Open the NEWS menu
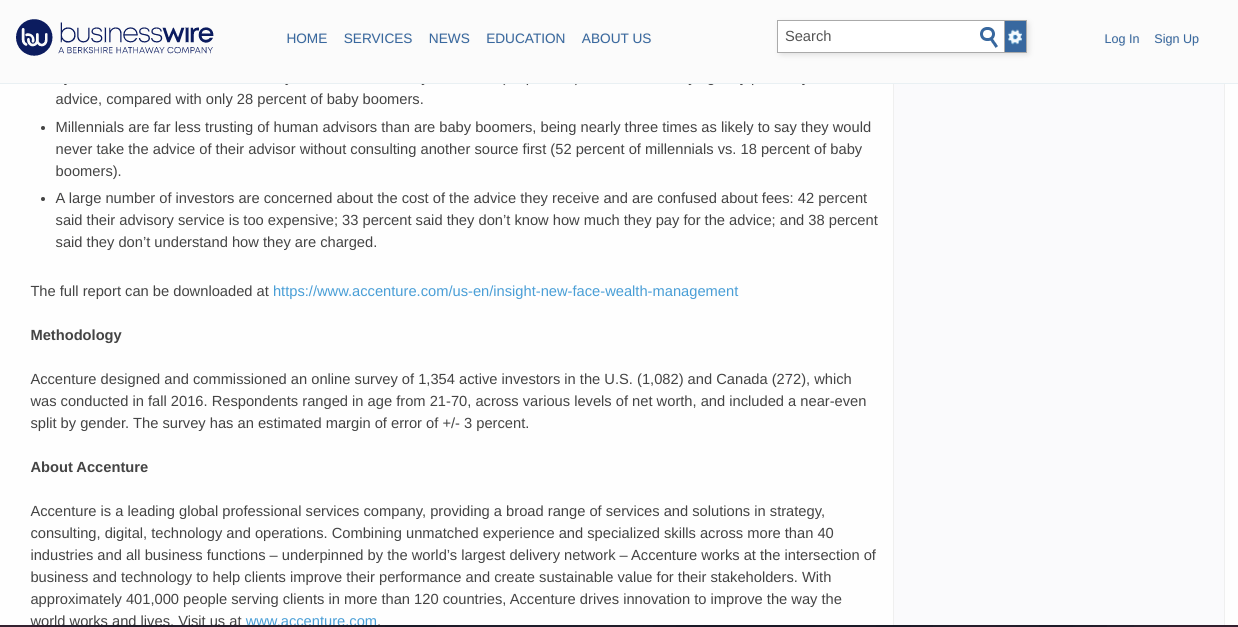The height and width of the screenshot is (627, 1238). tap(449, 38)
